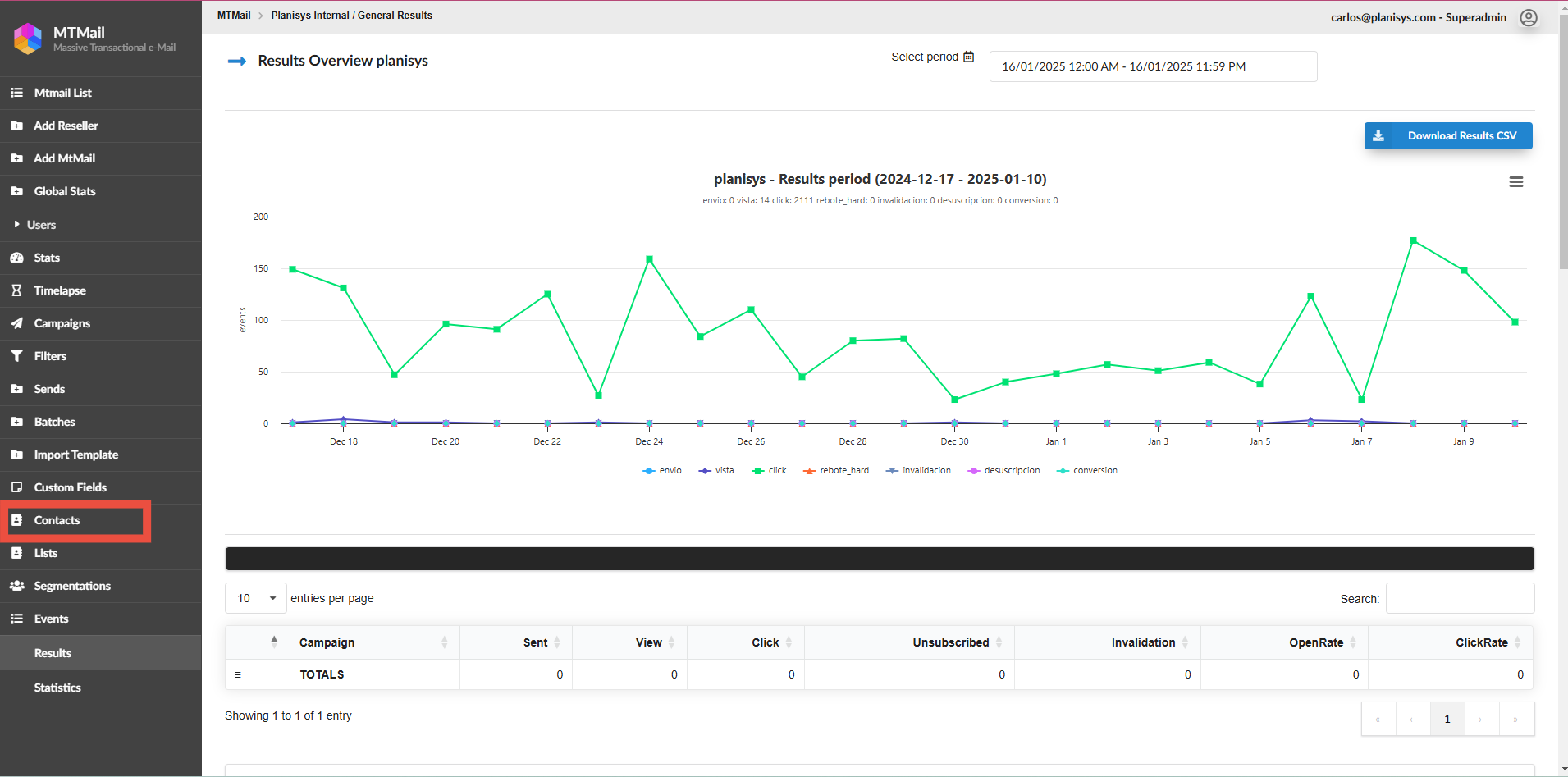Open Contacts in the sidebar
Image resolution: width=1568 pixels, height=777 pixels.
57,520
